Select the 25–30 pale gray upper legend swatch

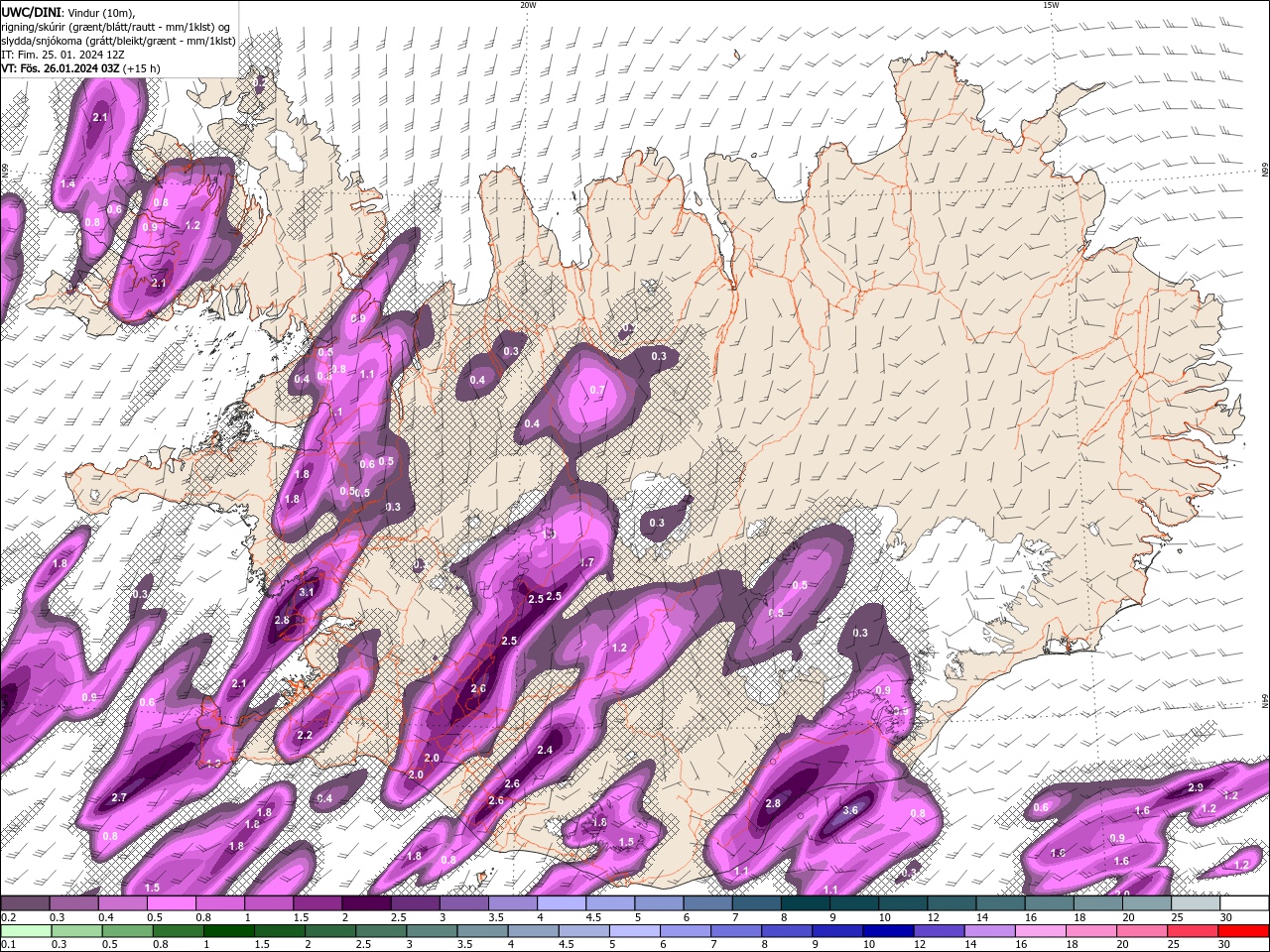tap(1196, 903)
